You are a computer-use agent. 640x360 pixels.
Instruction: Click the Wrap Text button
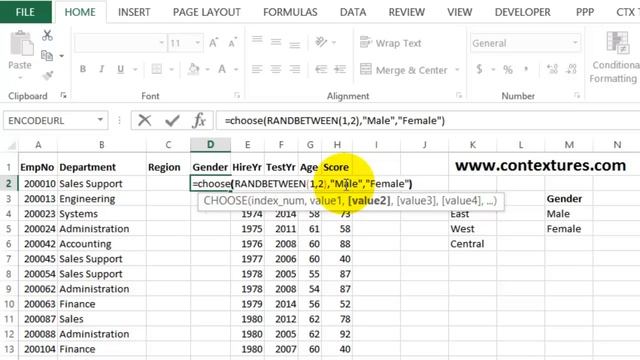tap(390, 43)
